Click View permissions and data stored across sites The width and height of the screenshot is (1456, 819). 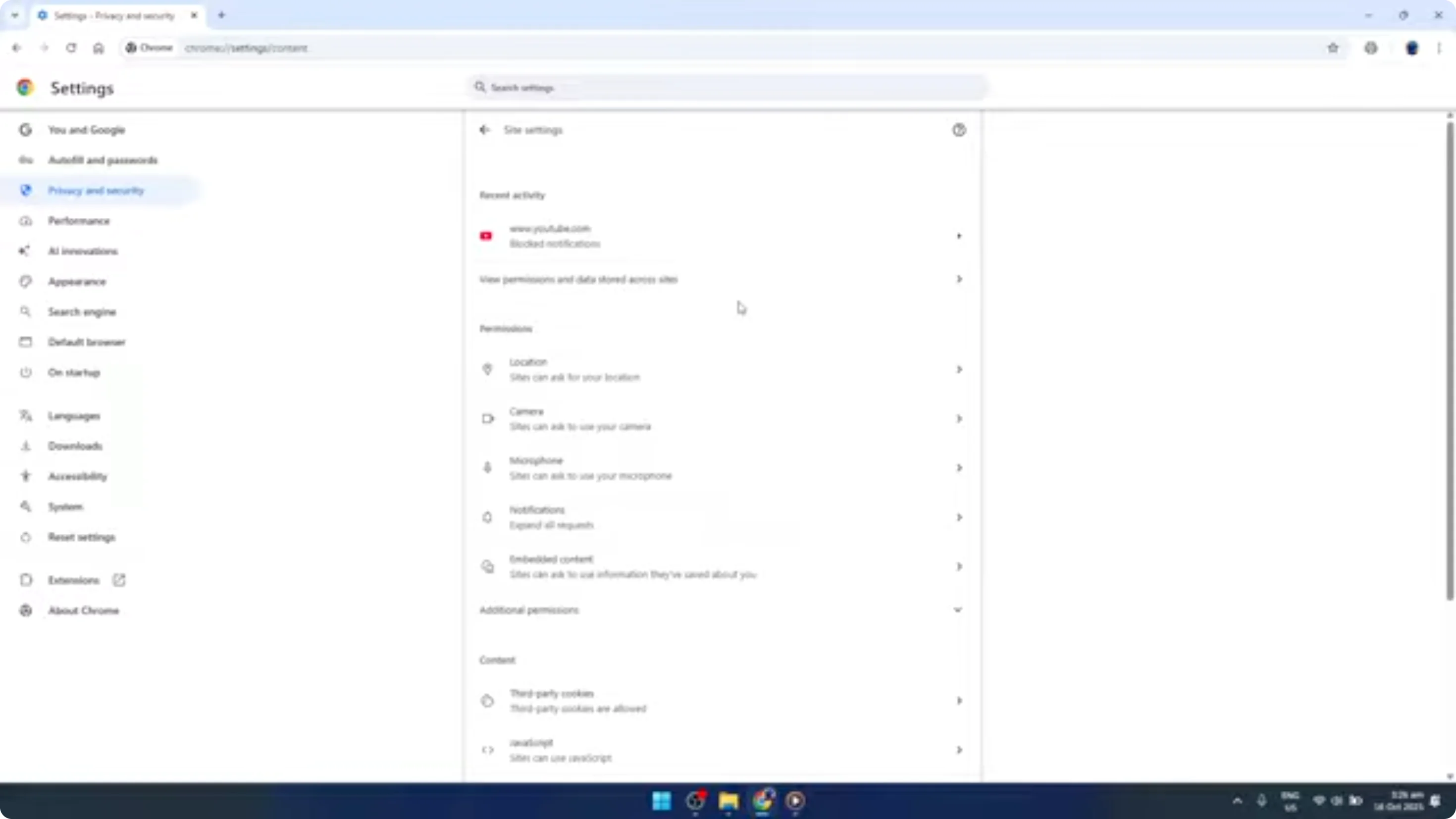[x=578, y=279]
